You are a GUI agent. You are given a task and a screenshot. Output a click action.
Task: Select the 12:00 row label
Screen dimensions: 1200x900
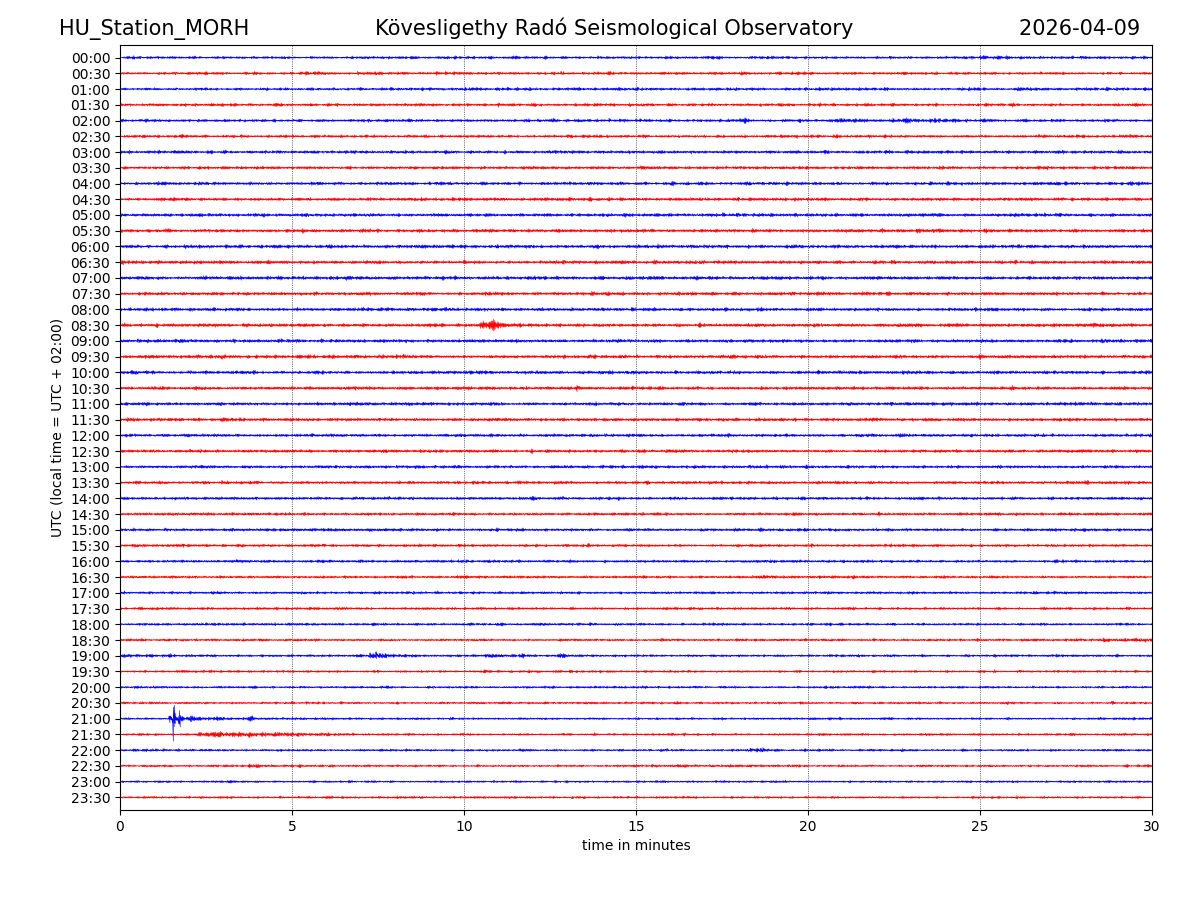tap(91, 436)
